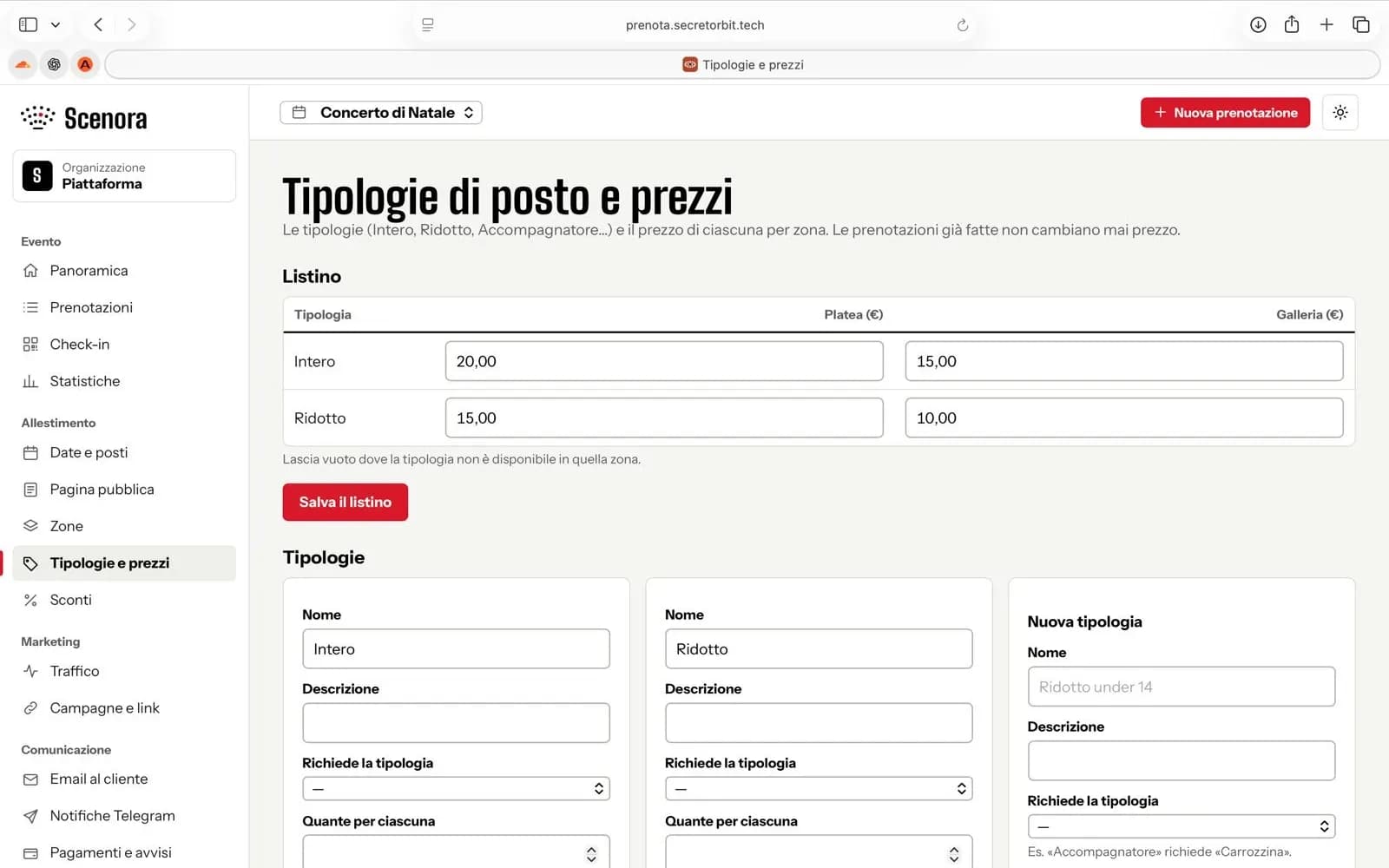This screenshot has width=1389, height=868.
Task: Open Notifiche Telegram page
Action: [x=124, y=816]
